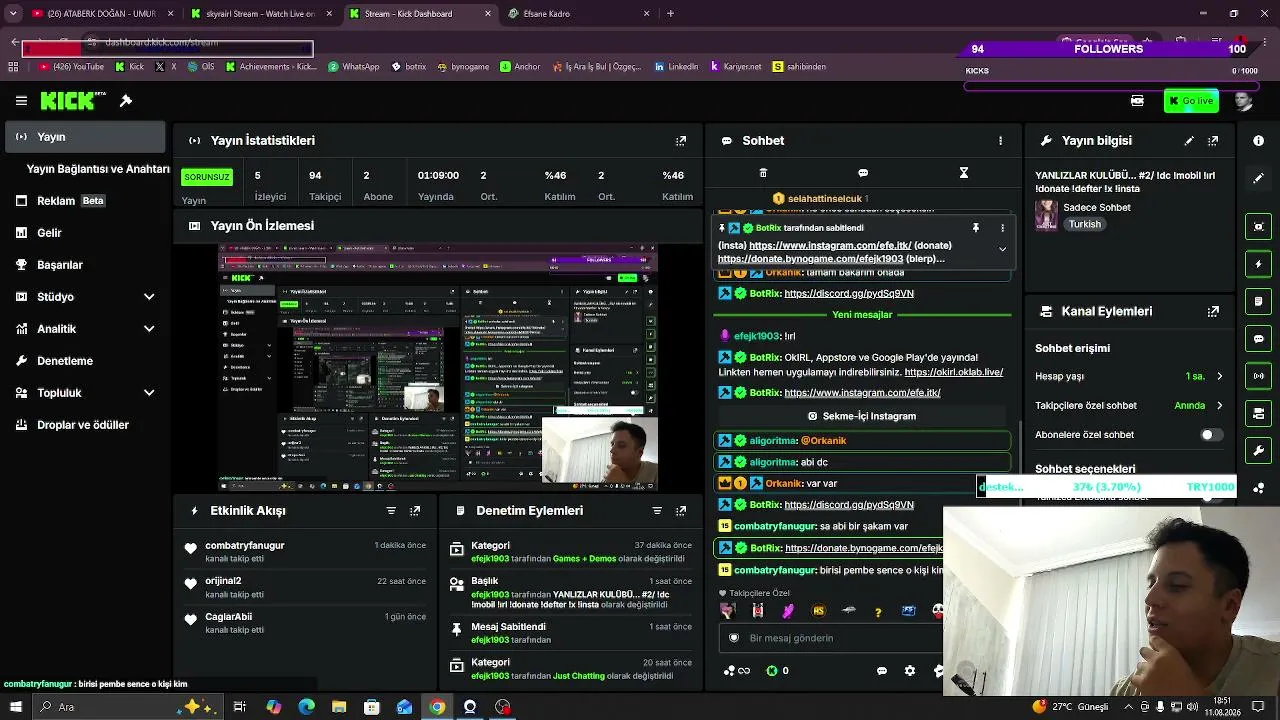1280x720 pixels.
Task: Click Sekme-İçi Instagram button
Action: pyautogui.click(x=861, y=416)
